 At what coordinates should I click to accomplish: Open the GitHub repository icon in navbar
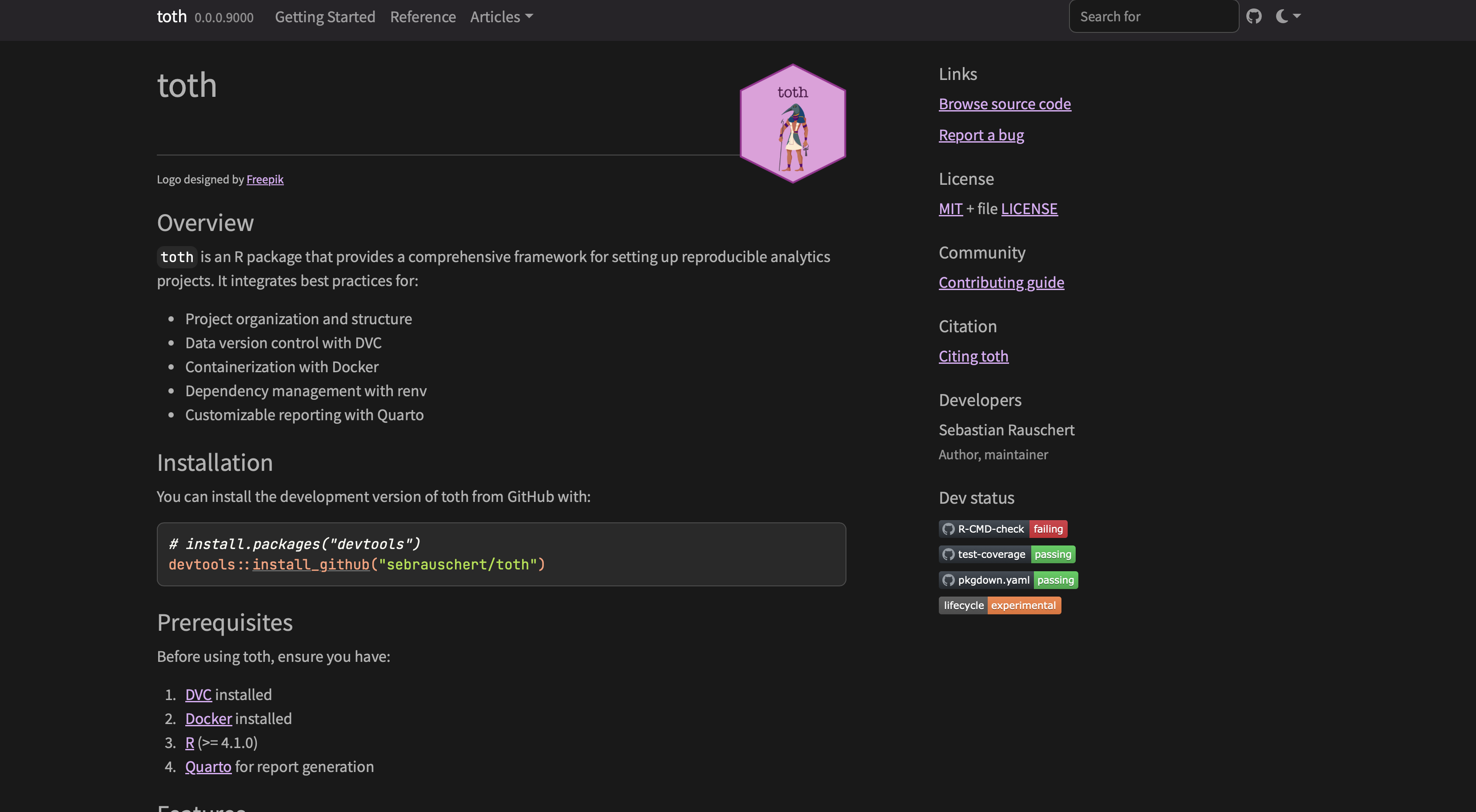[1254, 16]
